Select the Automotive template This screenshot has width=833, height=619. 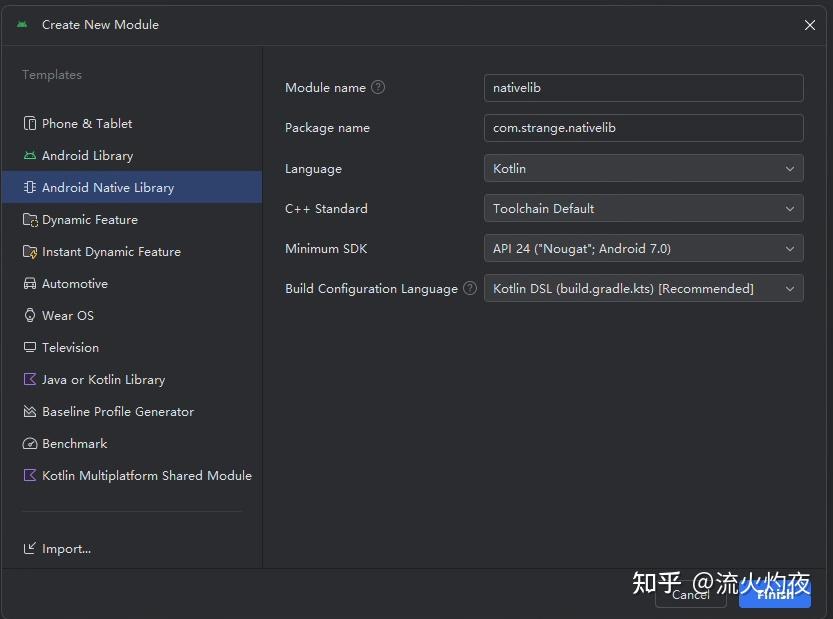click(75, 283)
